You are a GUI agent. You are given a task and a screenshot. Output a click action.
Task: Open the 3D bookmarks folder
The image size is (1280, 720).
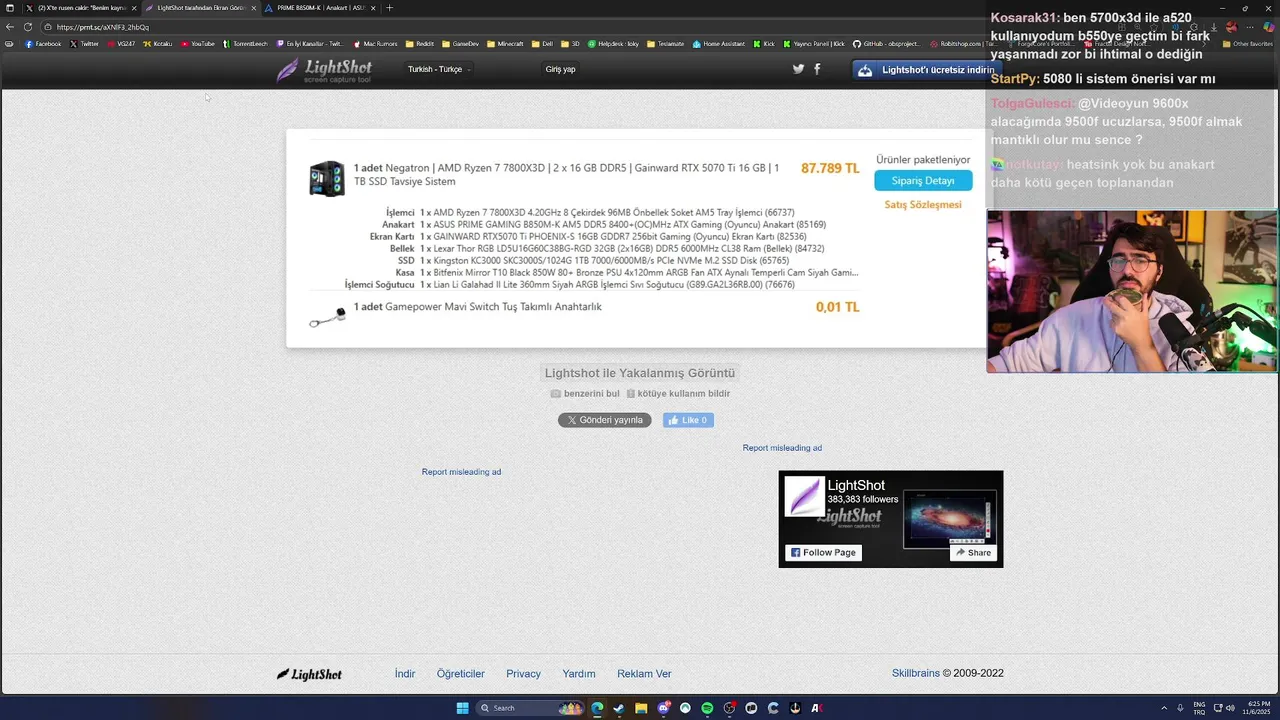click(570, 44)
